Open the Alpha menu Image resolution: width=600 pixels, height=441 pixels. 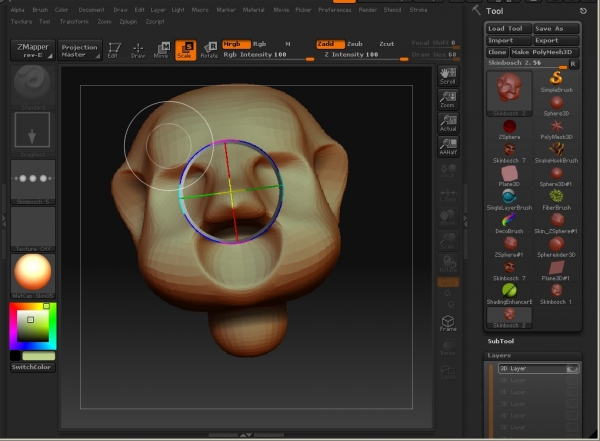click(x=18, y=10)
